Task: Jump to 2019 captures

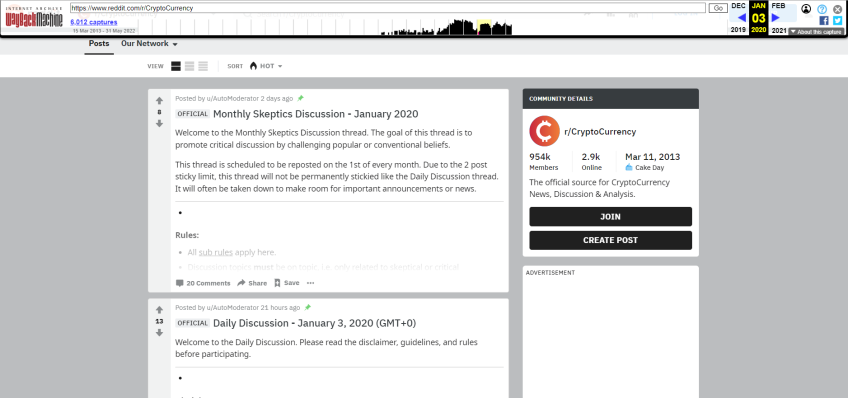Action: click(738, 30)
